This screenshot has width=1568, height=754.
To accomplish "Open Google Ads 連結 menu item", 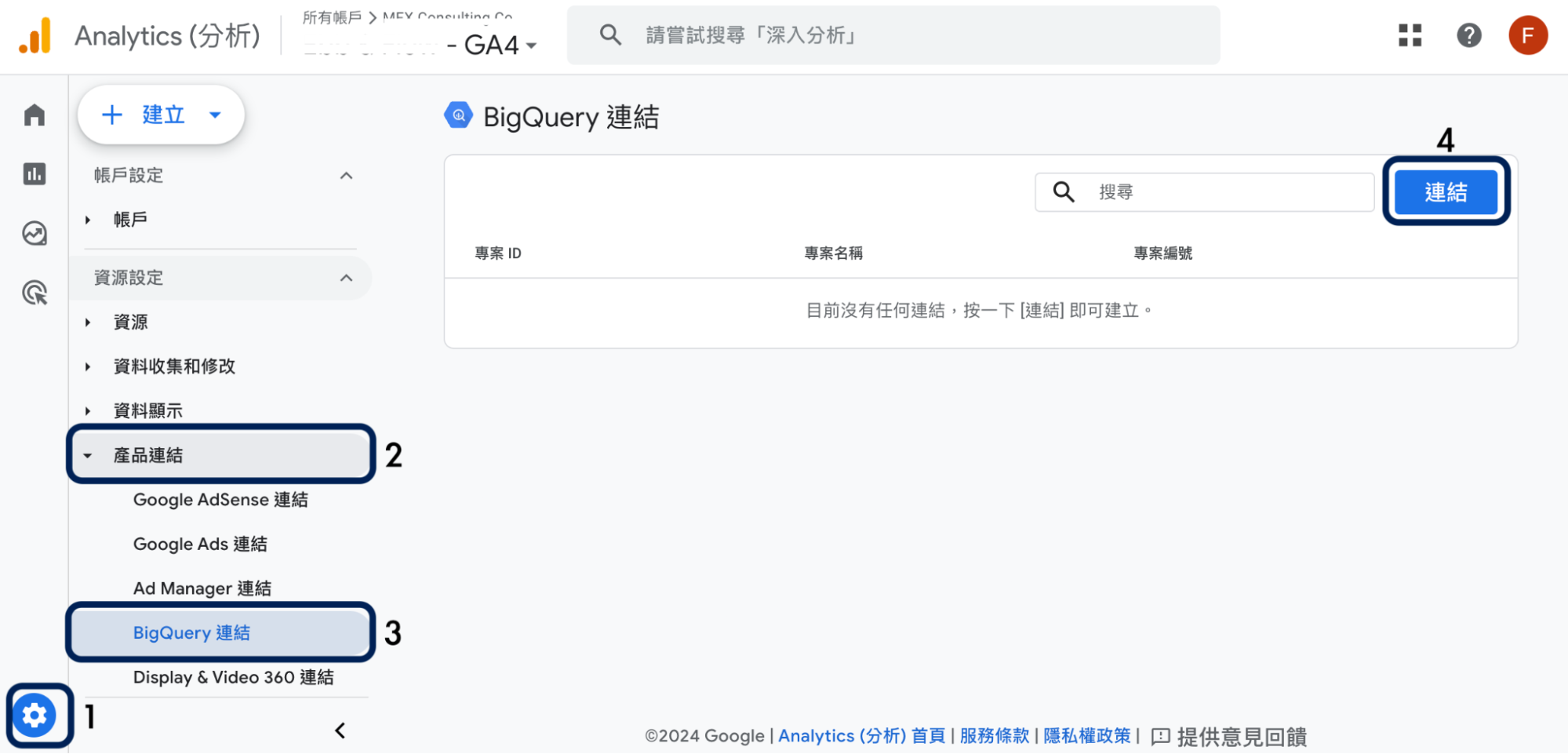I will pos(200,545).
